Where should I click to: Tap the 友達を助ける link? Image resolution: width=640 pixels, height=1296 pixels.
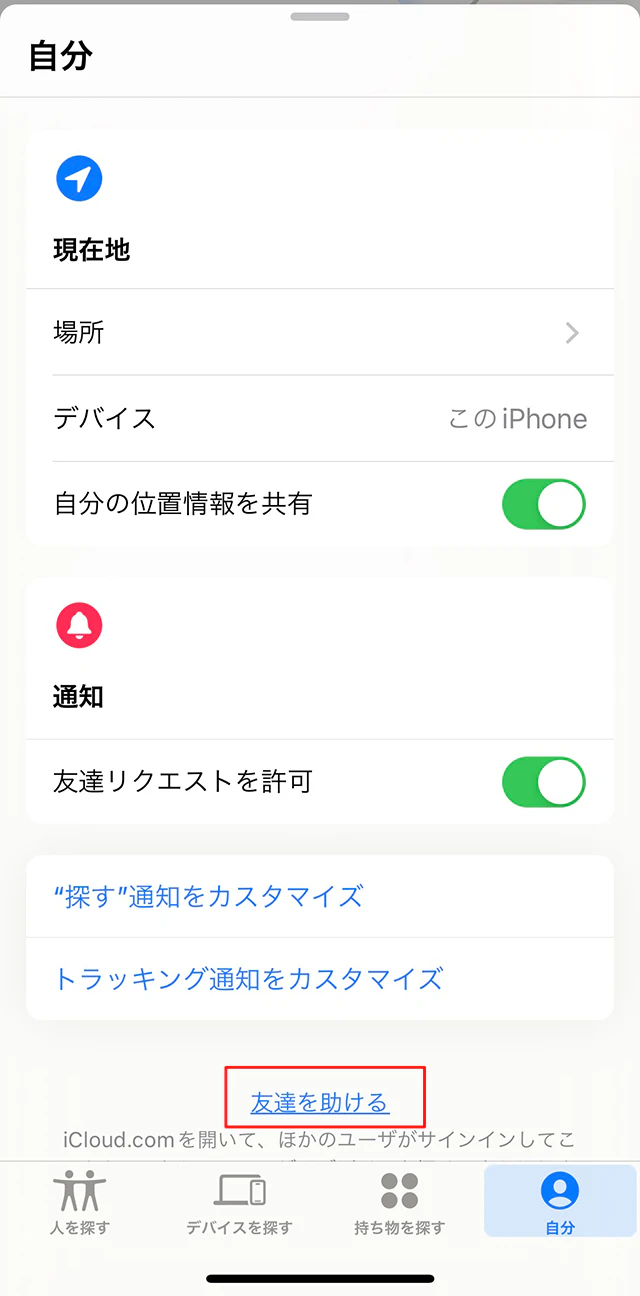320,1103
